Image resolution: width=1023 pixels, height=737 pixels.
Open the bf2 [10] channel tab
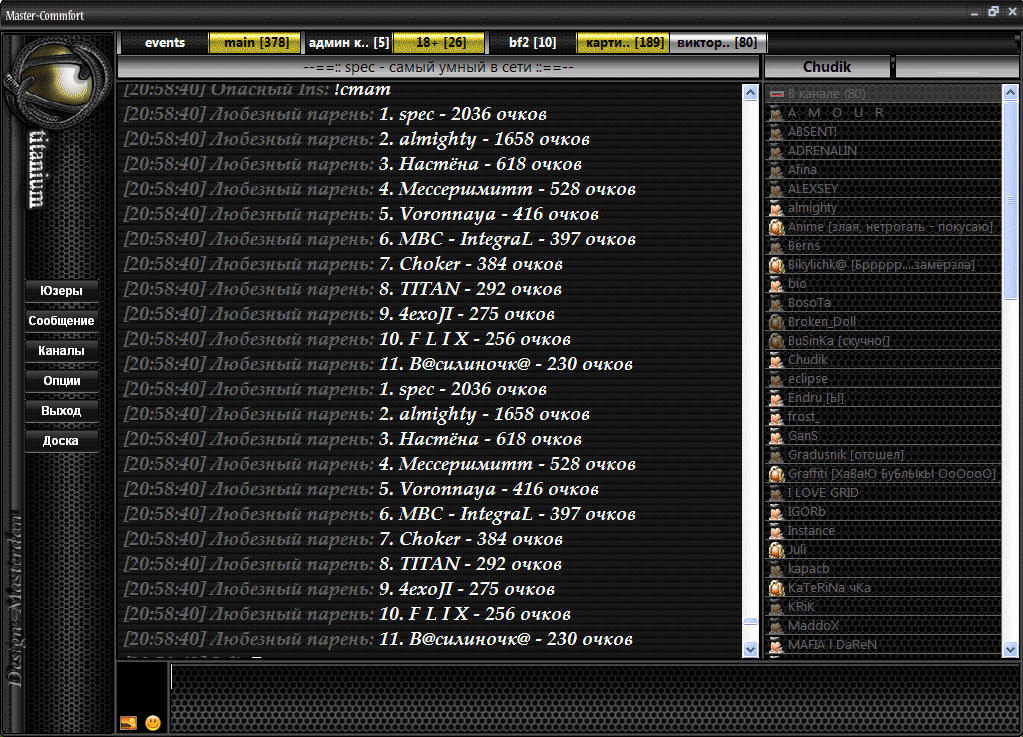coord(532,43)
